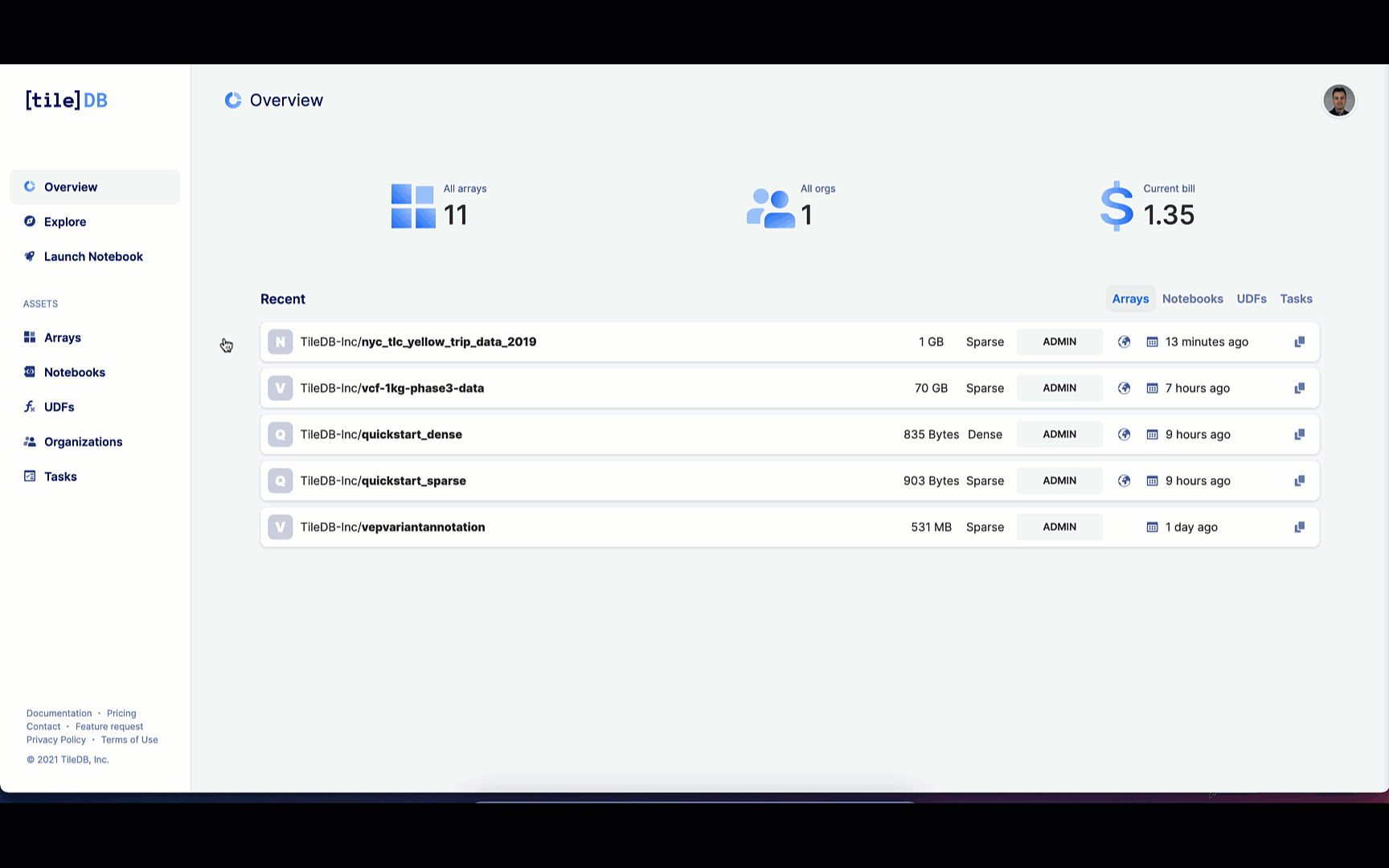
Task: Open the Terms of Use link
Action: (129, 739)
